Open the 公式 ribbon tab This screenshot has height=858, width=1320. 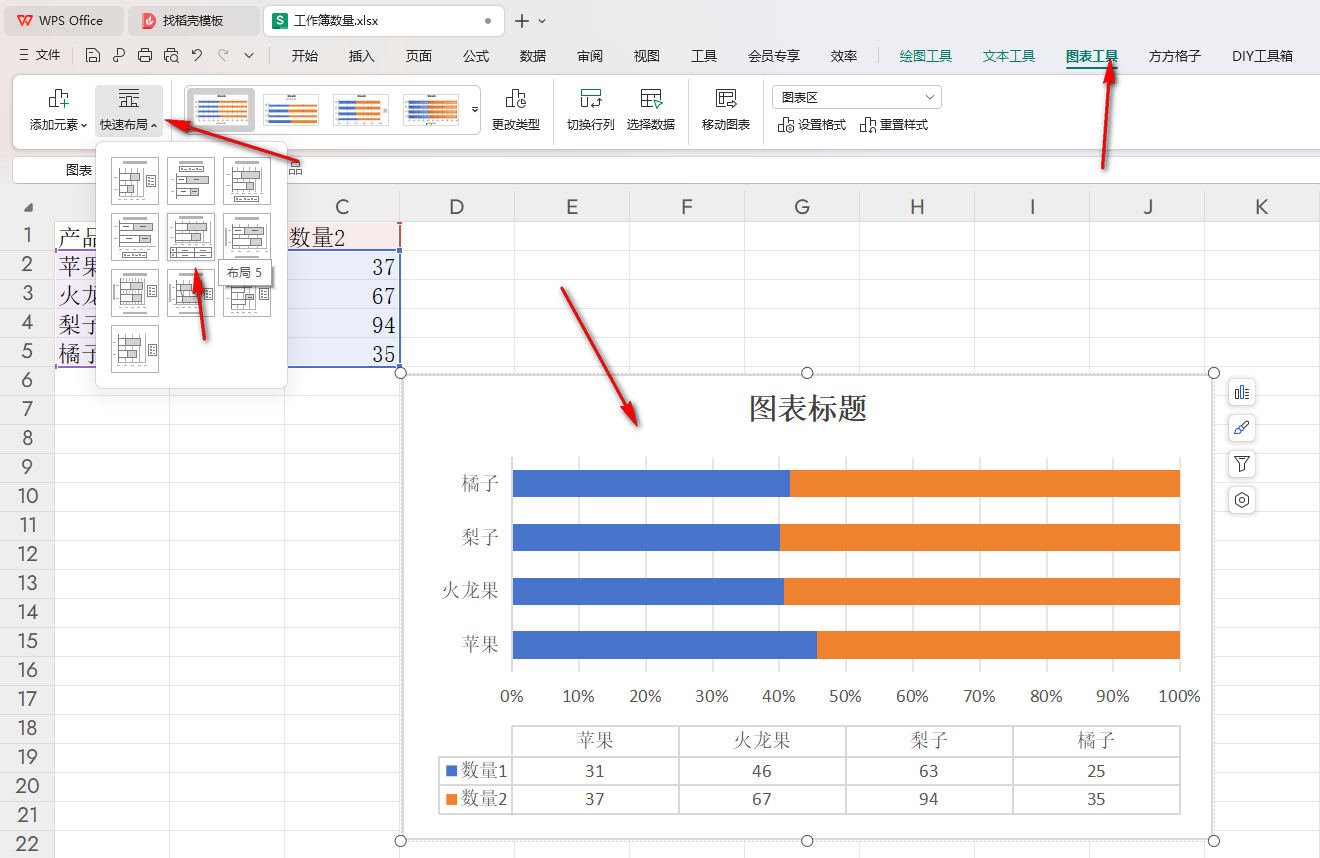click(476, 56)
